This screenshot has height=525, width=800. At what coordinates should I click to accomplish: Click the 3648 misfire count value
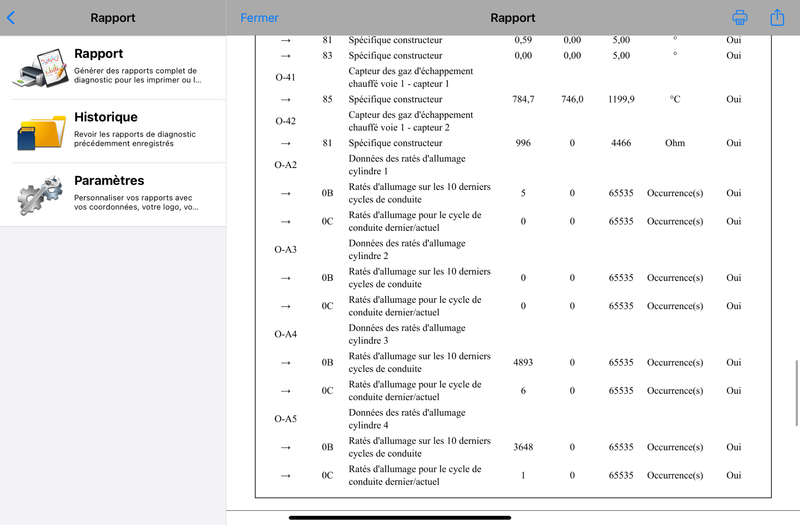click(523, 447)
